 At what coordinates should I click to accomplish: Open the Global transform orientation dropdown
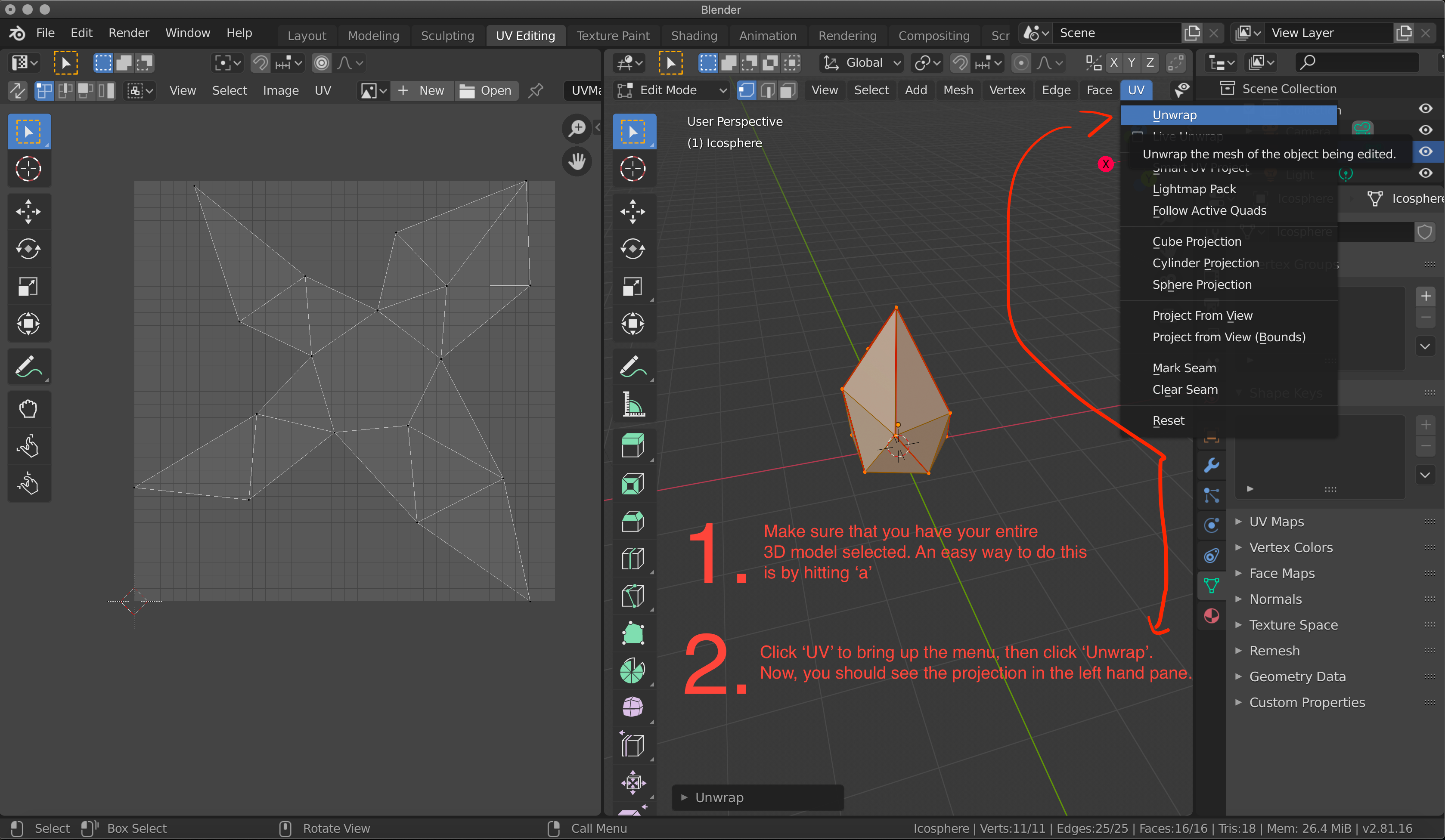pos(861,63)
